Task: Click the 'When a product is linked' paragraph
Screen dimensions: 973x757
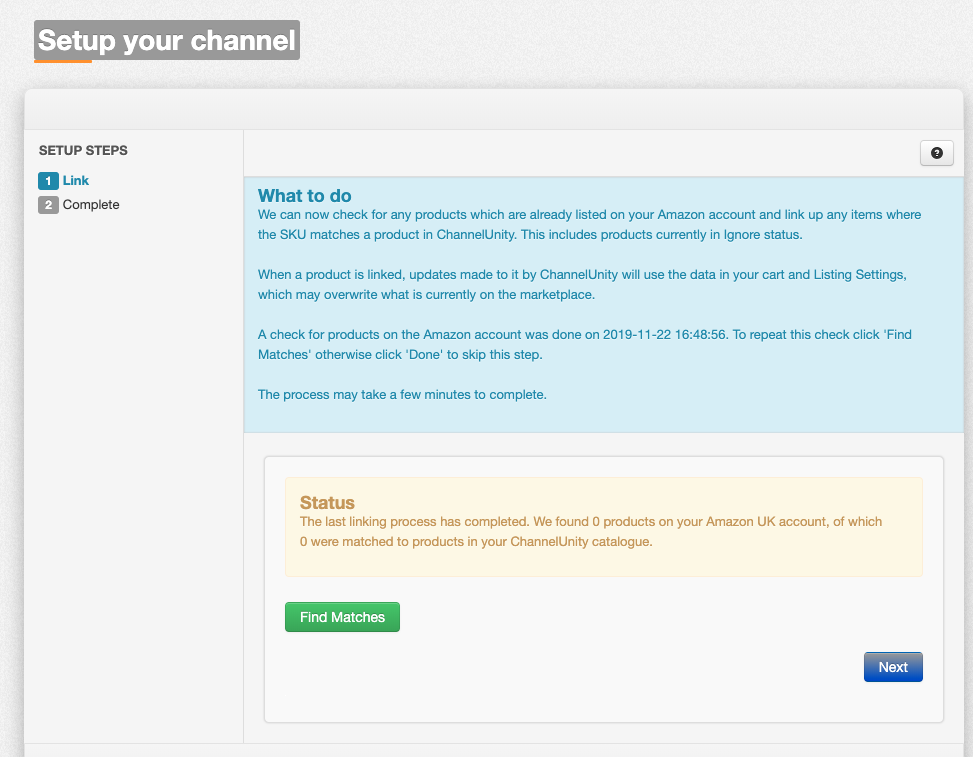Action: tap(582, 284)
